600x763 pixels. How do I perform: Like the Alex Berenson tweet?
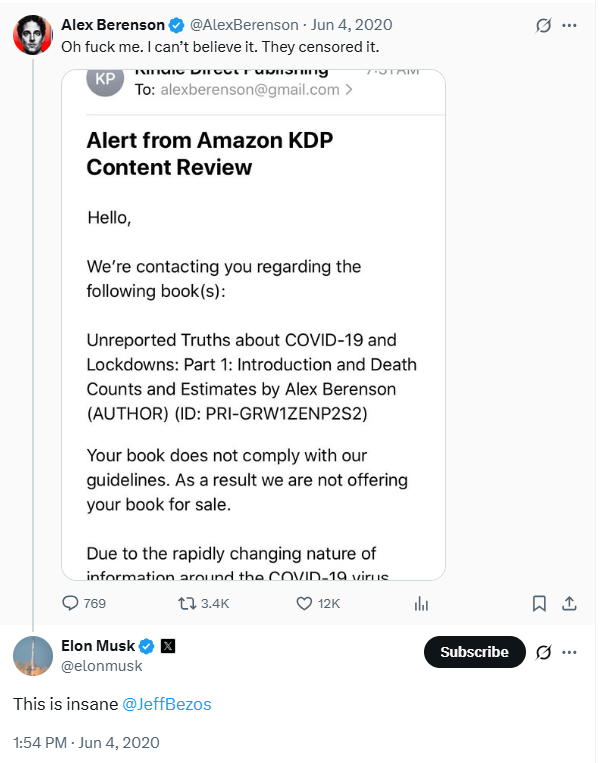pyautogui.click(x=306, y=603)
